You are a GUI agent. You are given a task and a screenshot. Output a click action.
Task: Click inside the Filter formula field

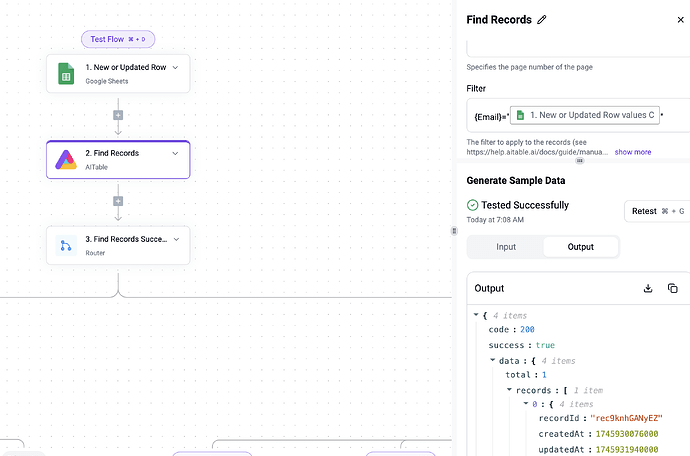pyautogui.click(x=491, y=116)
